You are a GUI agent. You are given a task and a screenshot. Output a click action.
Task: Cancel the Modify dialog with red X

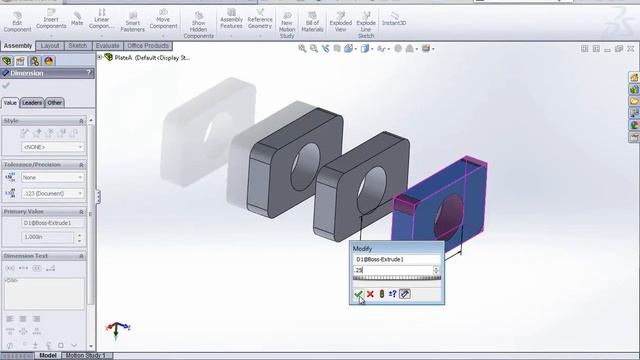tap(370, 294)
